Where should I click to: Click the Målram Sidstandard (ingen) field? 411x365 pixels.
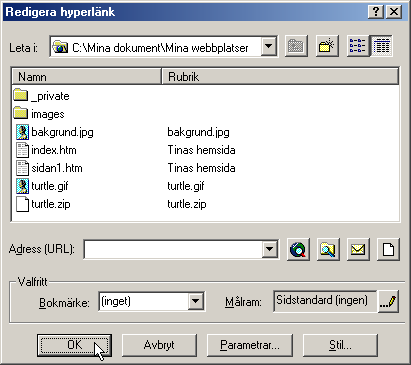click(x=325, y=301)
